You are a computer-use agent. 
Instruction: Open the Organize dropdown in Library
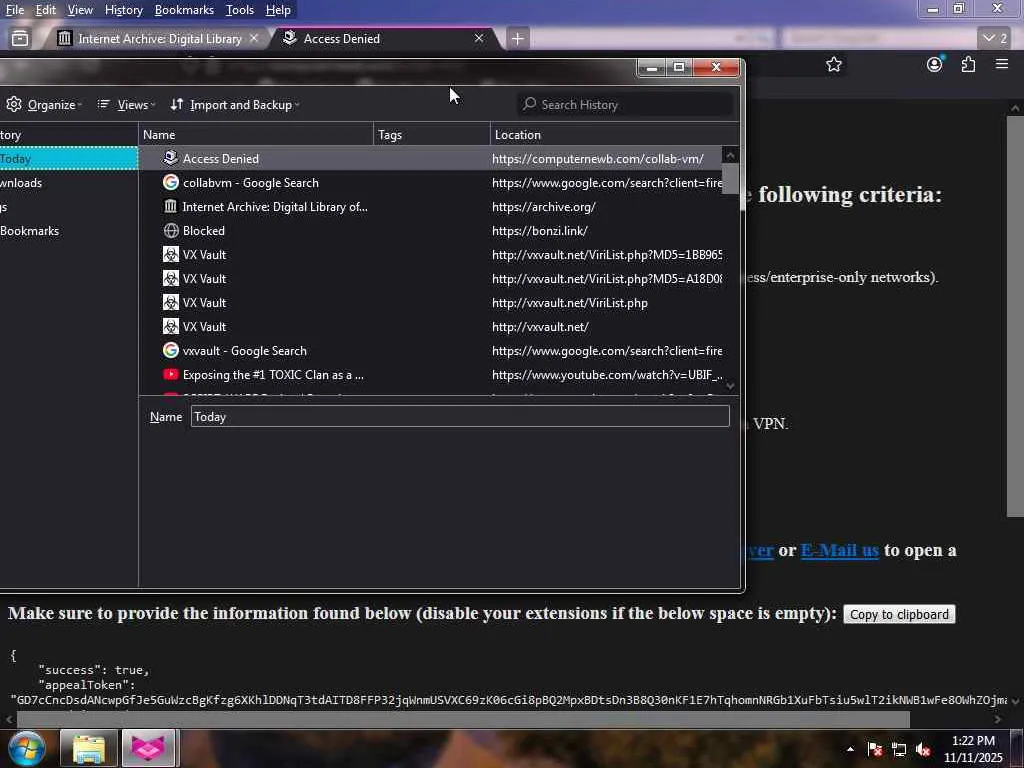tap(43, 104)
